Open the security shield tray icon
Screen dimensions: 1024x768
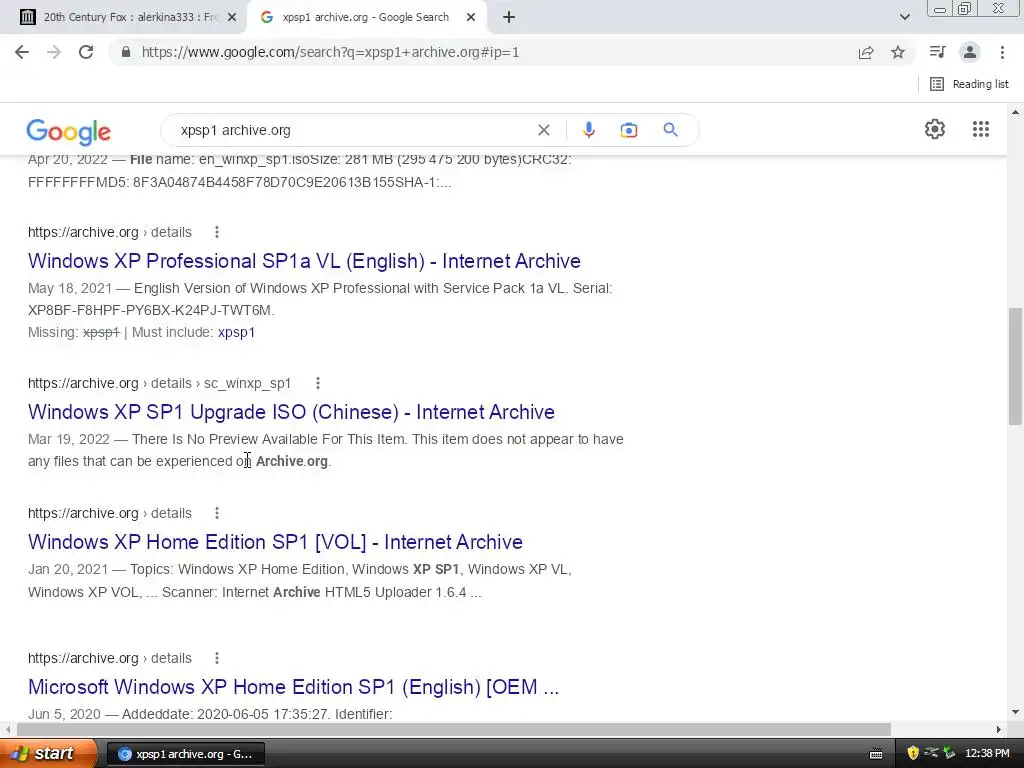(913, 754)
